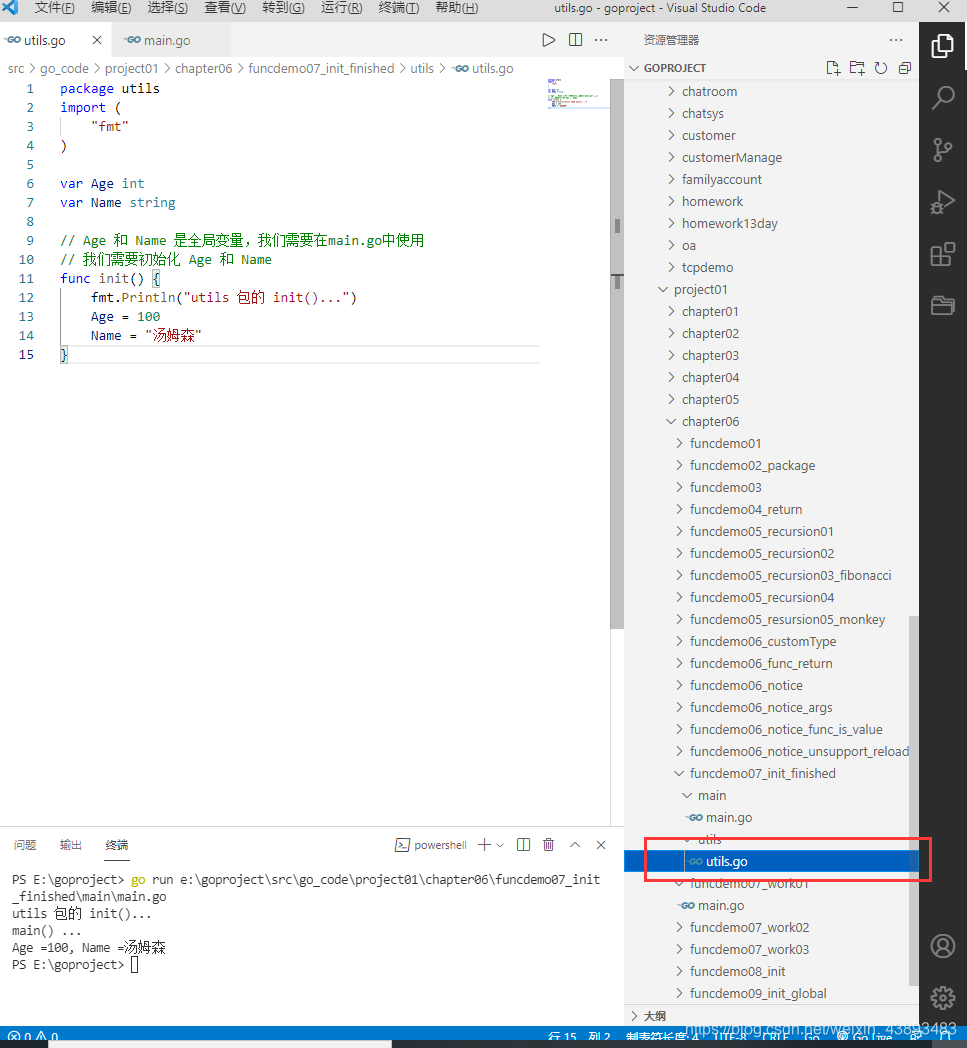The height and width of the screenshot is (1048, 967).
Task: Open the Extensions view
Action: tap(941, 254)
